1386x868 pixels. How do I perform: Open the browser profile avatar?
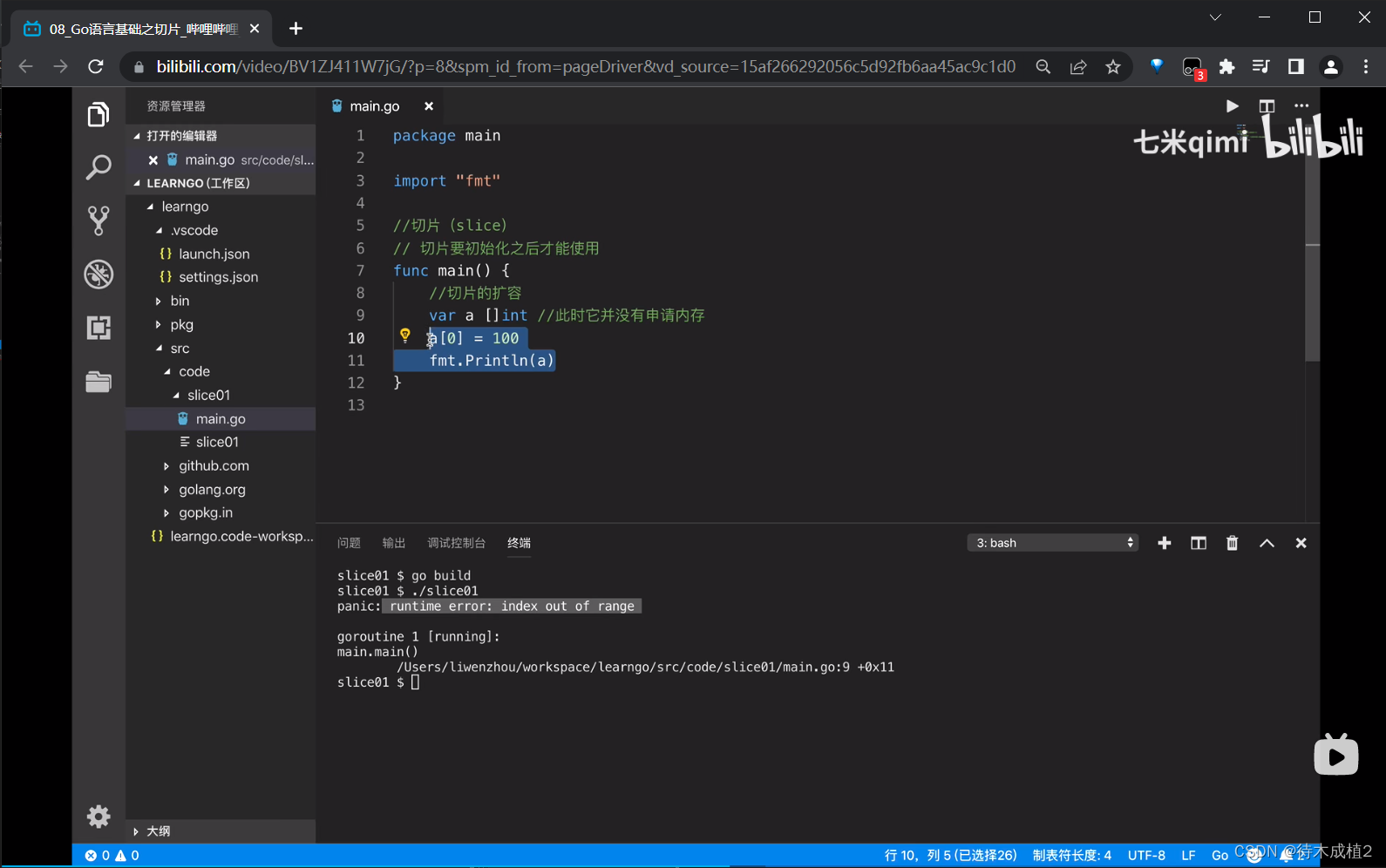point(1331,66)
